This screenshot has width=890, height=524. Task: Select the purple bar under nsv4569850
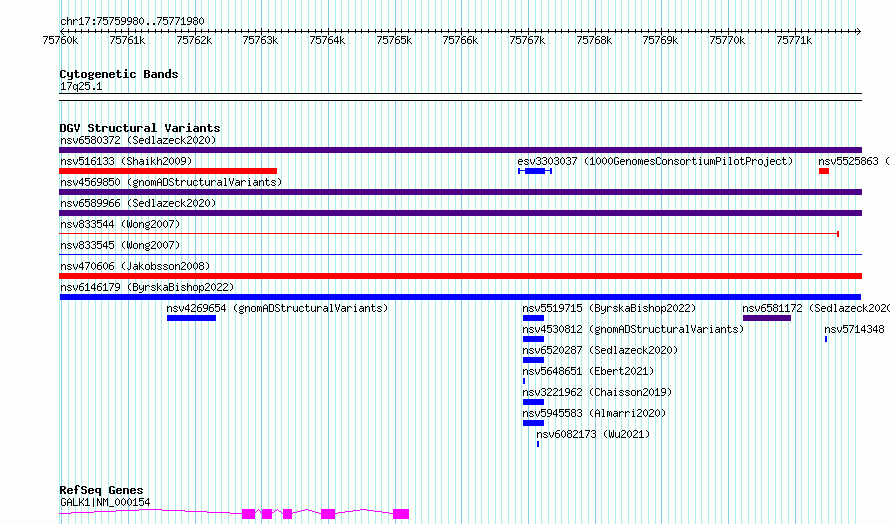pos(460,192)
